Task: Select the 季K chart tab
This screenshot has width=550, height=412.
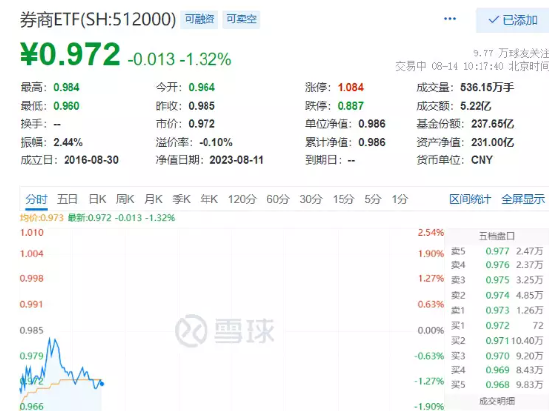Action: click(x=181, y=199)
